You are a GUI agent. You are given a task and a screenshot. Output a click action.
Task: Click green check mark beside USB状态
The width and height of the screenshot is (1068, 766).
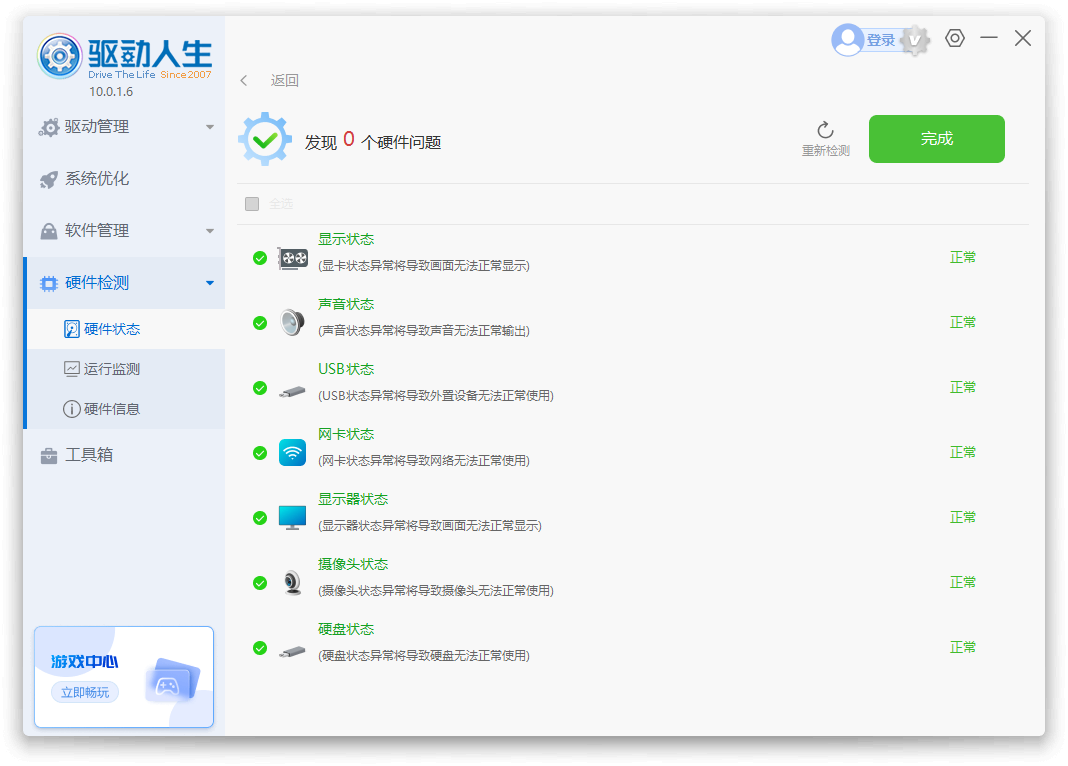(260, 388)
